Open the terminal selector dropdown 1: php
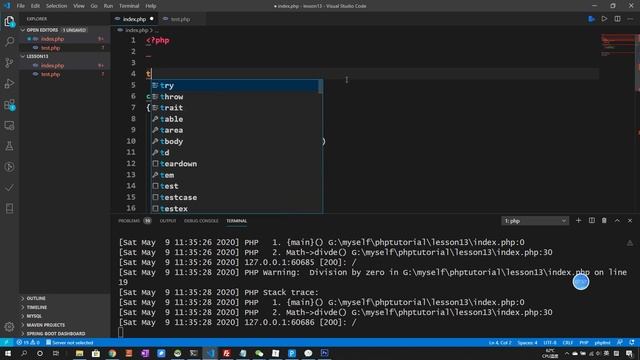Image resolution: width=640 pixels, height=360 pixels. (x=535, y=221)
